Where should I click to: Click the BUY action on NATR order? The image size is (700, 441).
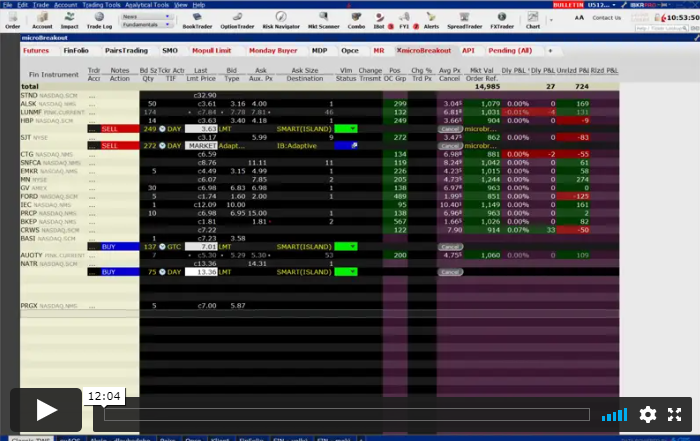click(x=120, y=272)
